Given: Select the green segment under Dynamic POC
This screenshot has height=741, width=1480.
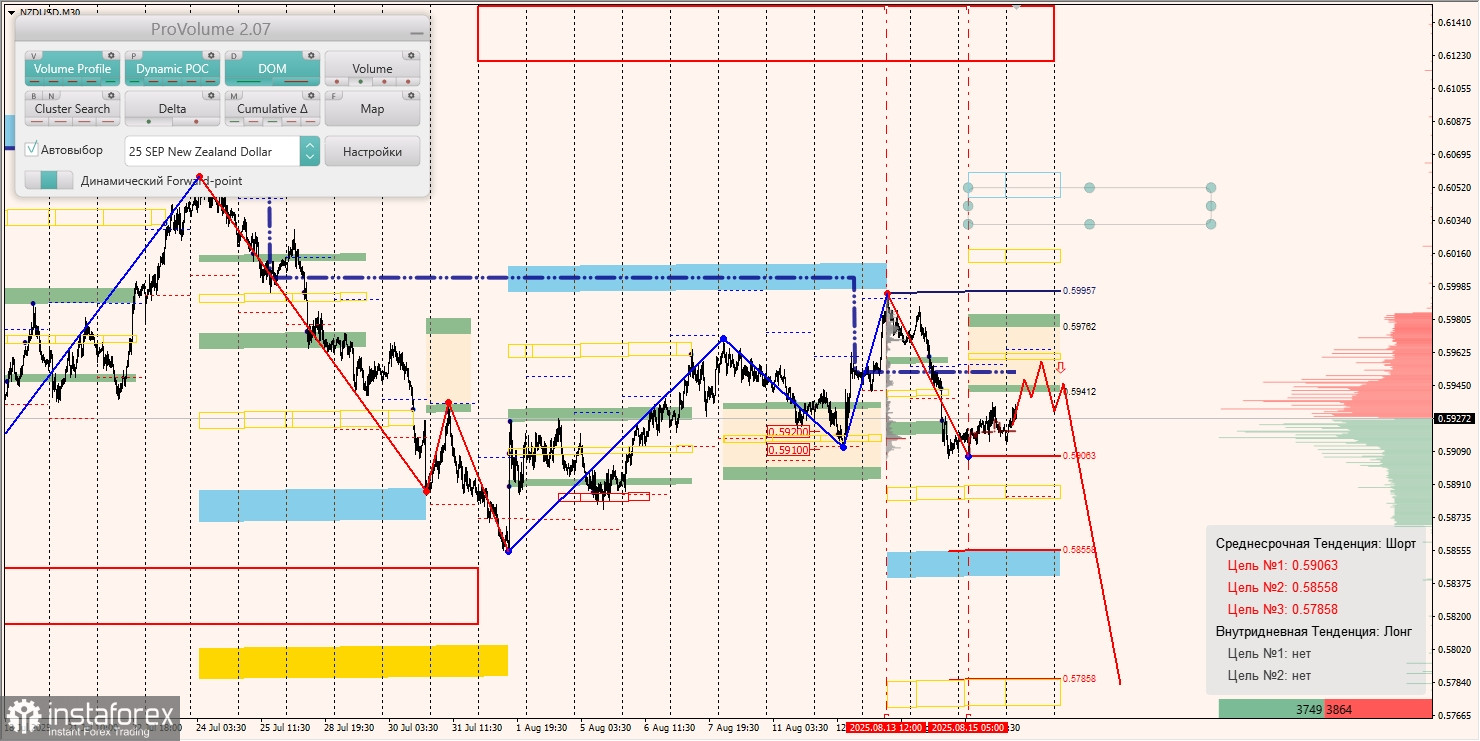Looking at the screenshot, I should [x=134, y=81].
